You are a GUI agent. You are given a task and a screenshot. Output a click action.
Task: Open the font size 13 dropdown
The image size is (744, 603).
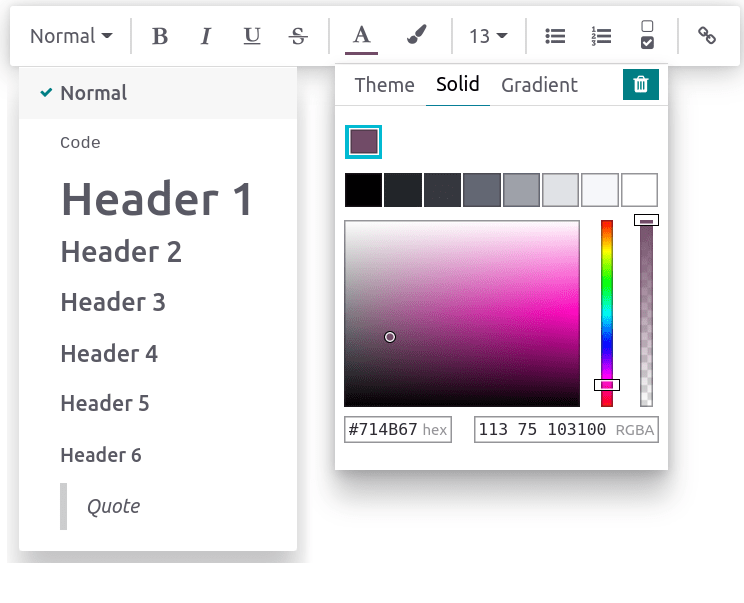[x=488, y=36]
